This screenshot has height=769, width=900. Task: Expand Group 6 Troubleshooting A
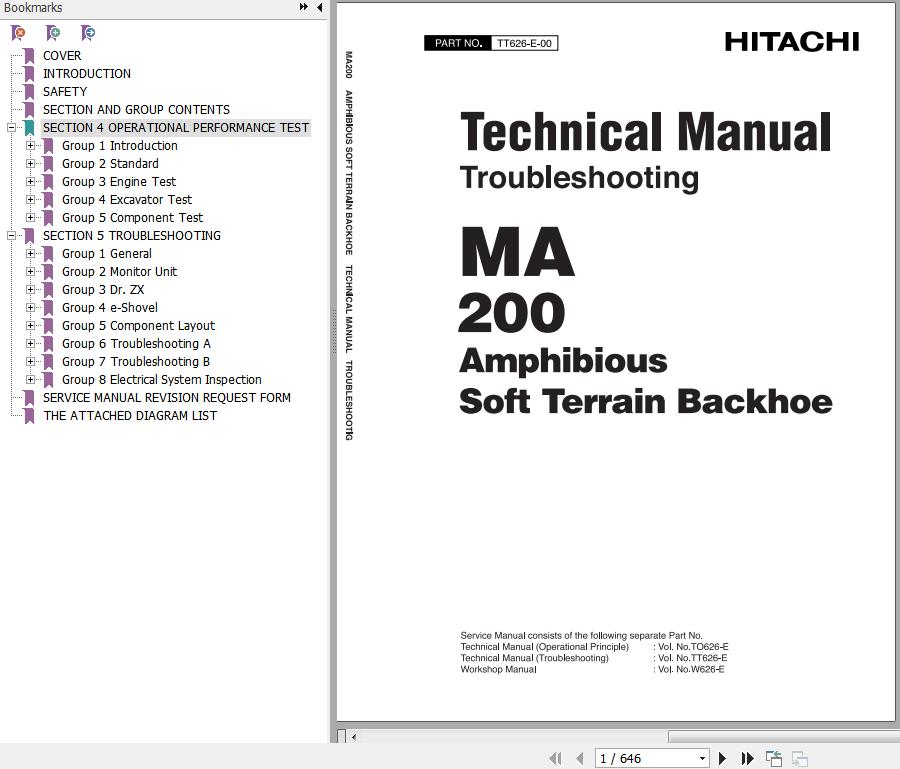30,343
